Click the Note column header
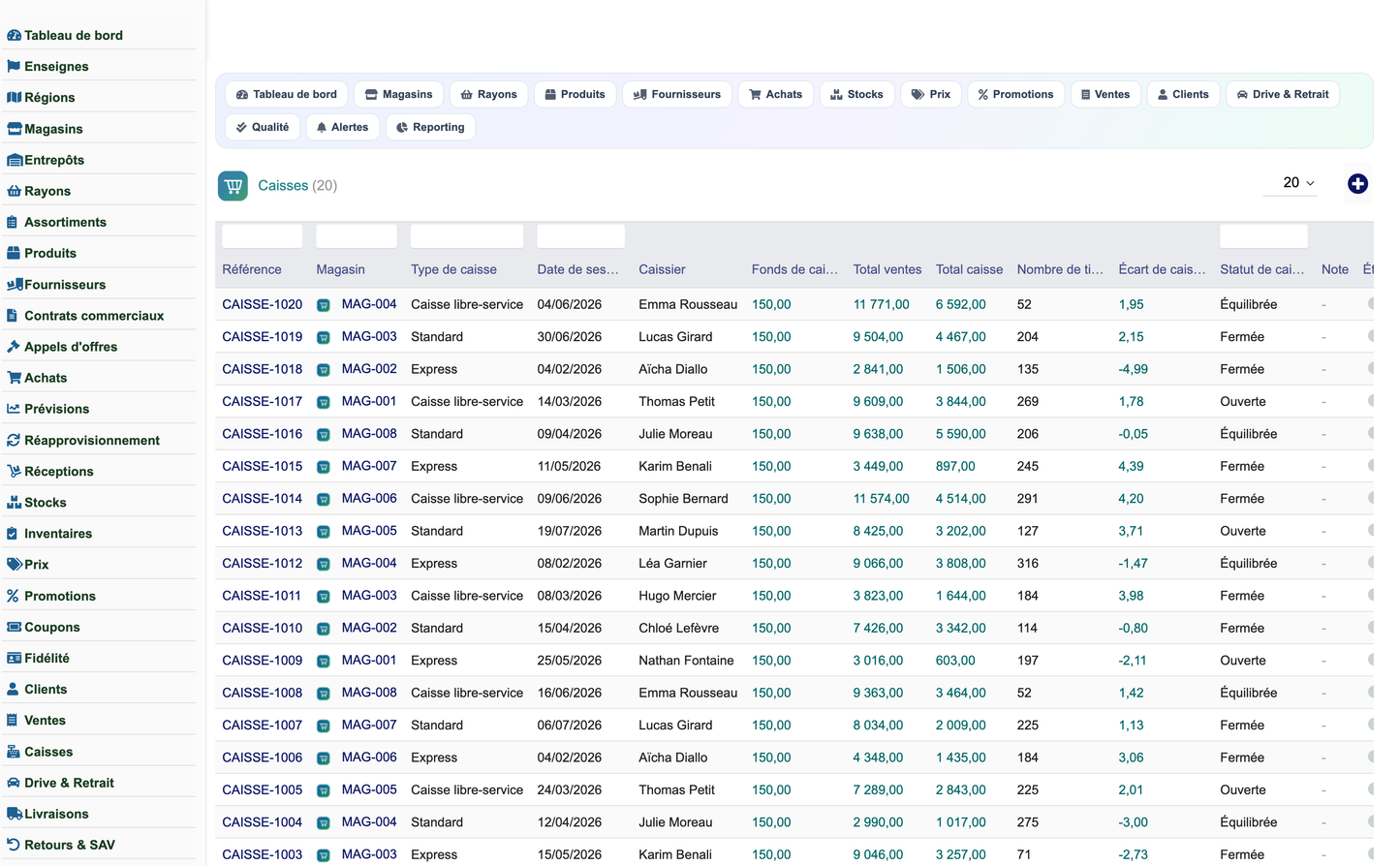This screenshot has width=1400, height=866. 1334,269
